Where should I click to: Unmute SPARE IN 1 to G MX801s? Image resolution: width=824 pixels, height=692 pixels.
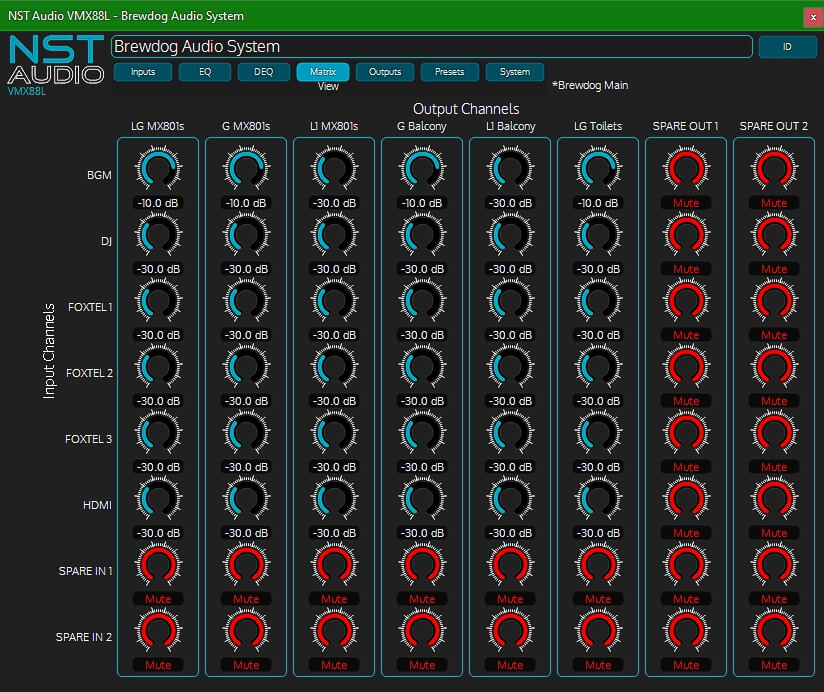pyautogui.click(x=246, y=599)
